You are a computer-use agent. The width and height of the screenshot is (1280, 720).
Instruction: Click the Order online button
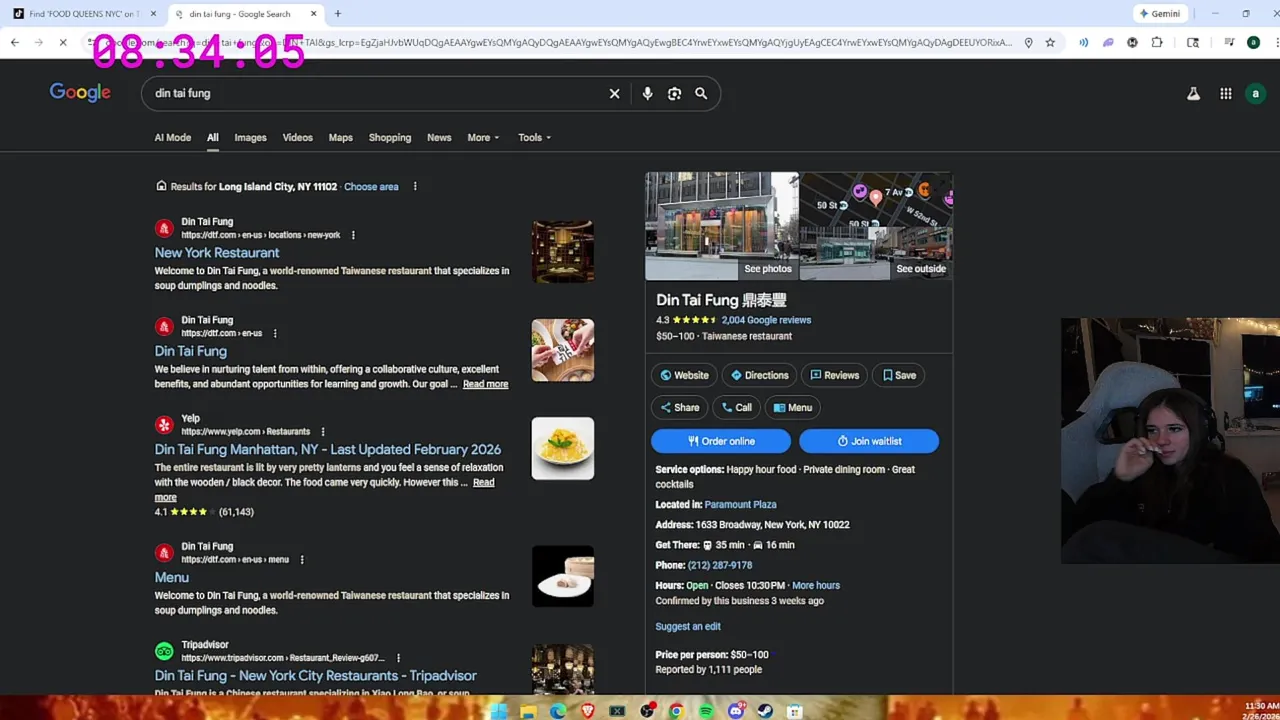pyautogui.click(x=720, y=441)
